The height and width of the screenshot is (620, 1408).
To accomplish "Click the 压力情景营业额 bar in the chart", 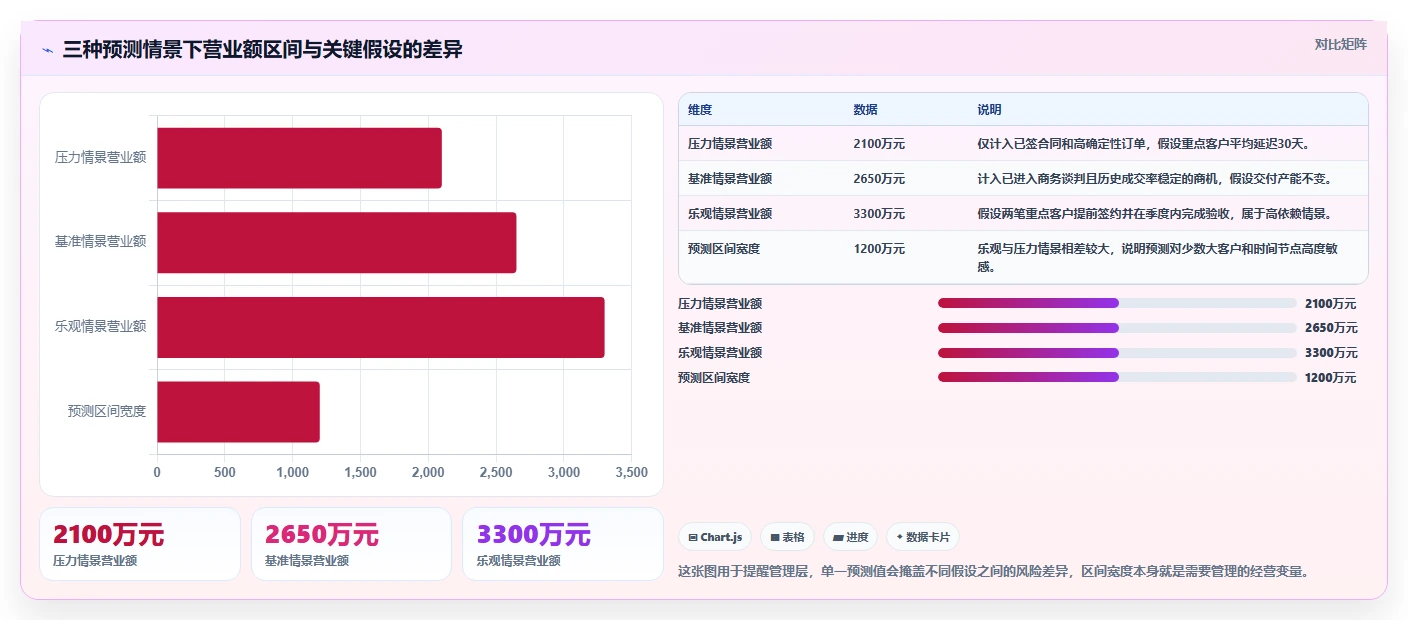I will (x=299, y=158).
